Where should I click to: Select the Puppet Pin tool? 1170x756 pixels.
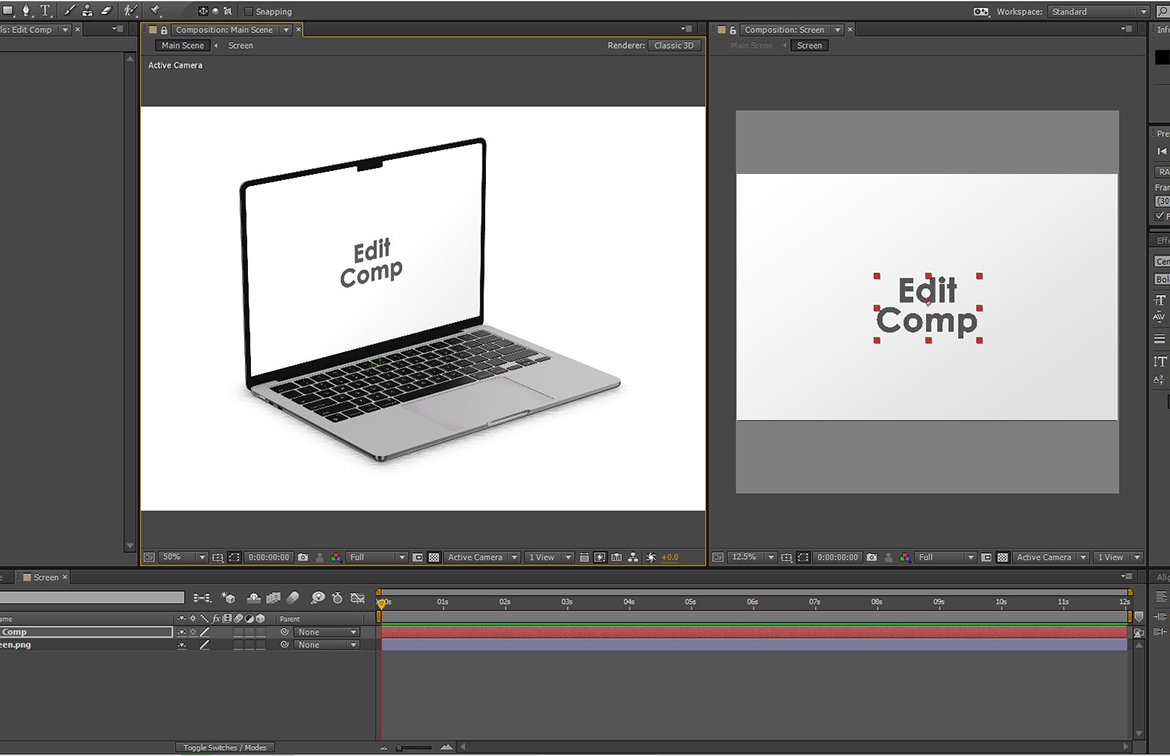tap(156, 11)
